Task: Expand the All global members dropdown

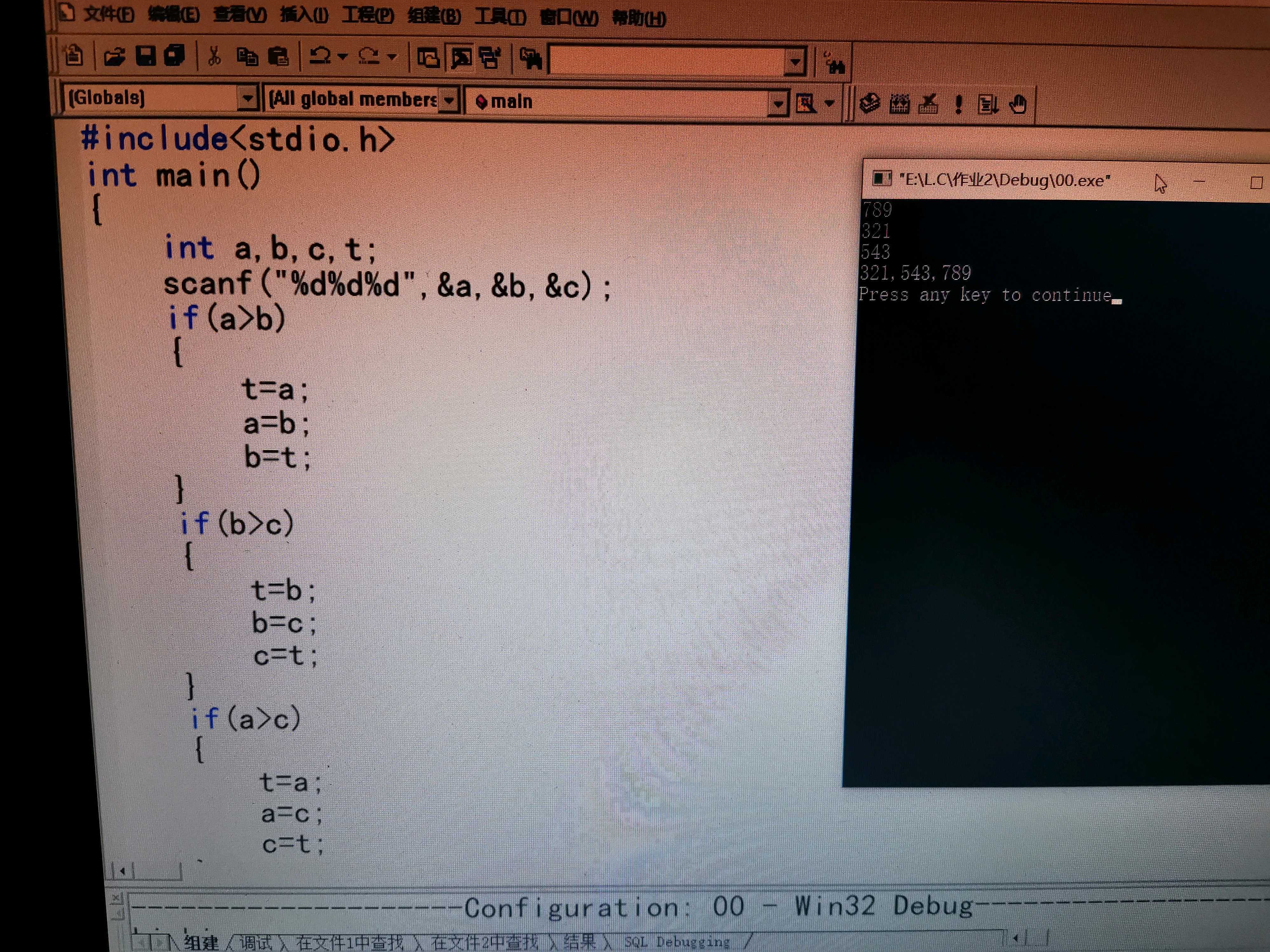Action: [x=449, y=100]
